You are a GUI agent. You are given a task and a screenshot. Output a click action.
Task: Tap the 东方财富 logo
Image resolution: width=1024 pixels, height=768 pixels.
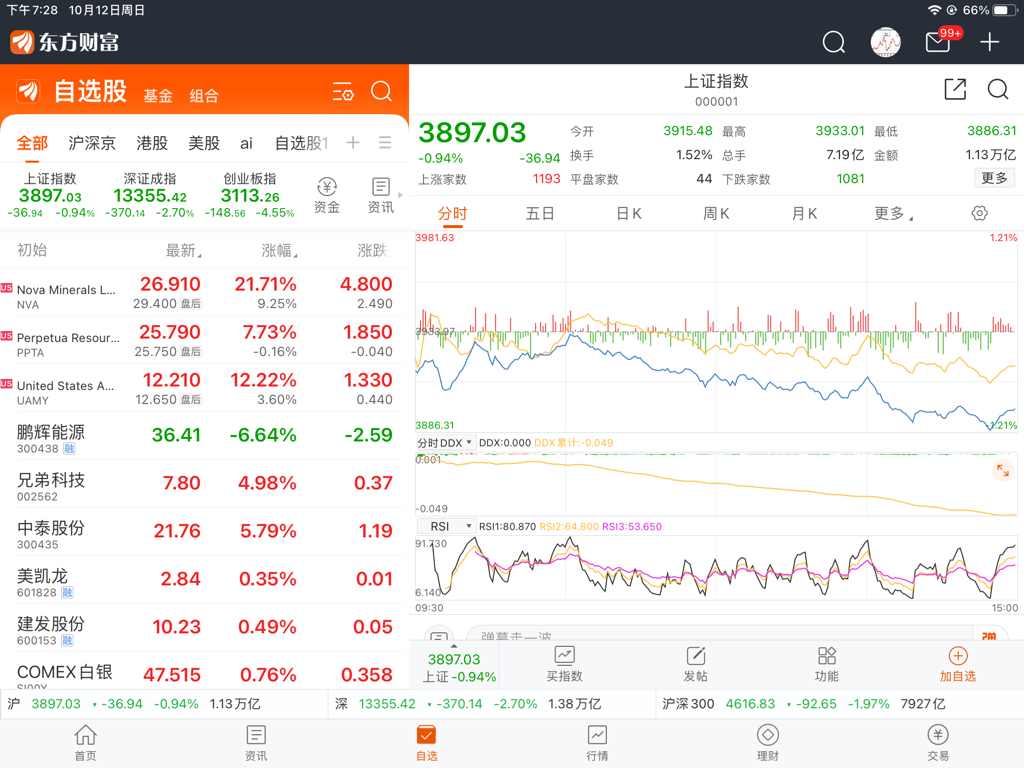[65, 42]
